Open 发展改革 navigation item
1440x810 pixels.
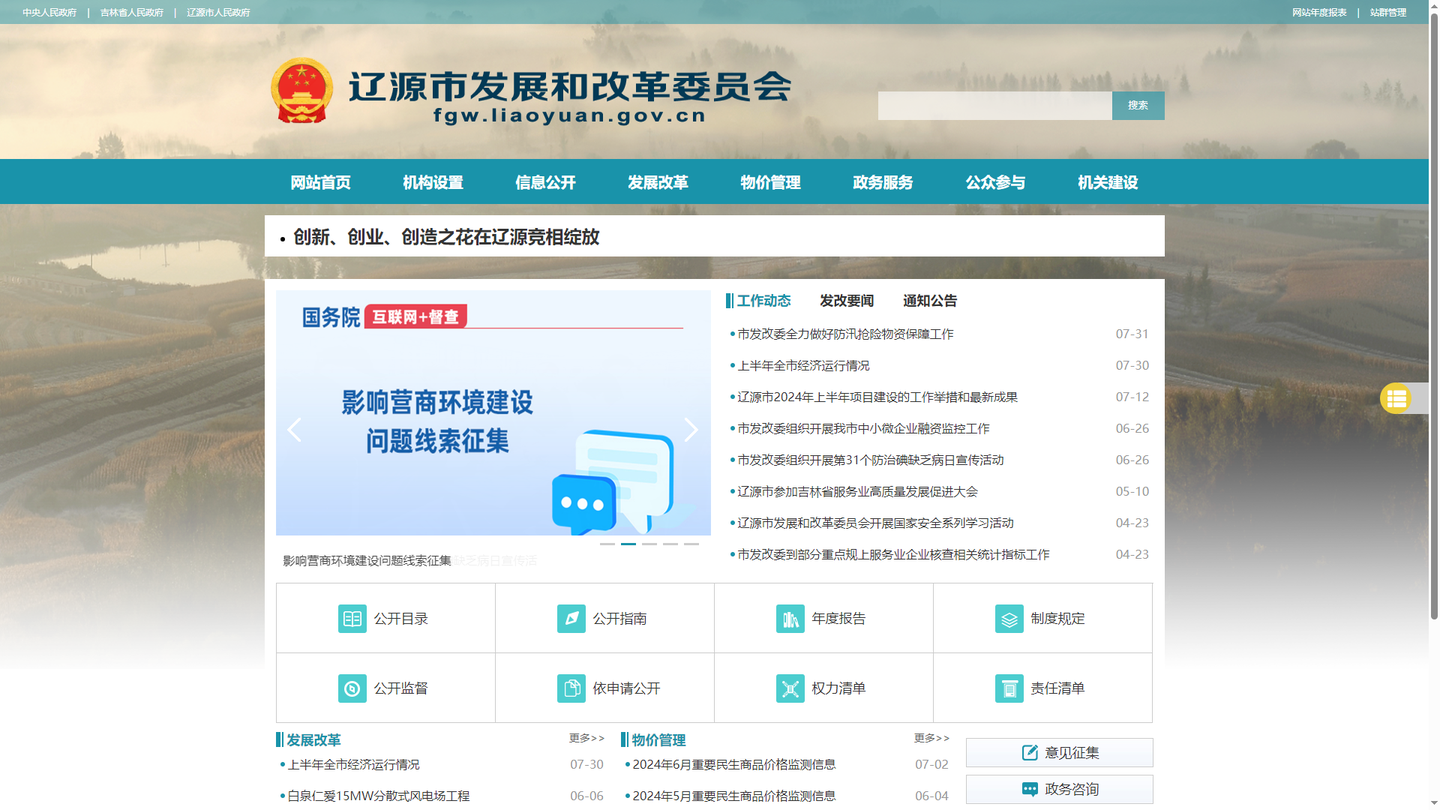tap(658, 182)
